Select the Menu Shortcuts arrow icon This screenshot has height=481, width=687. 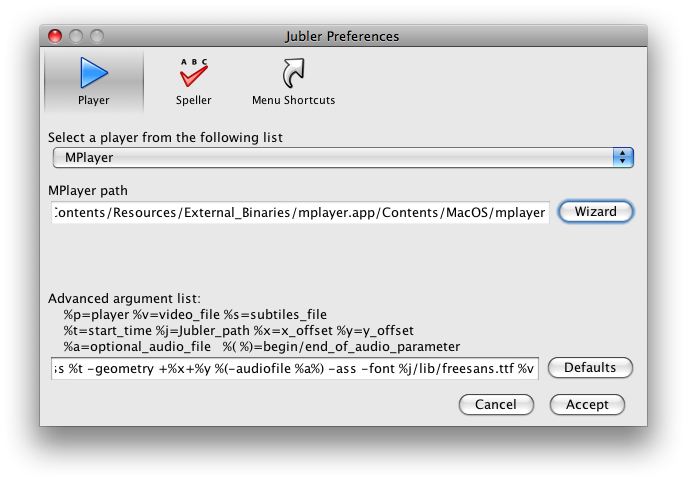point(293,73)
